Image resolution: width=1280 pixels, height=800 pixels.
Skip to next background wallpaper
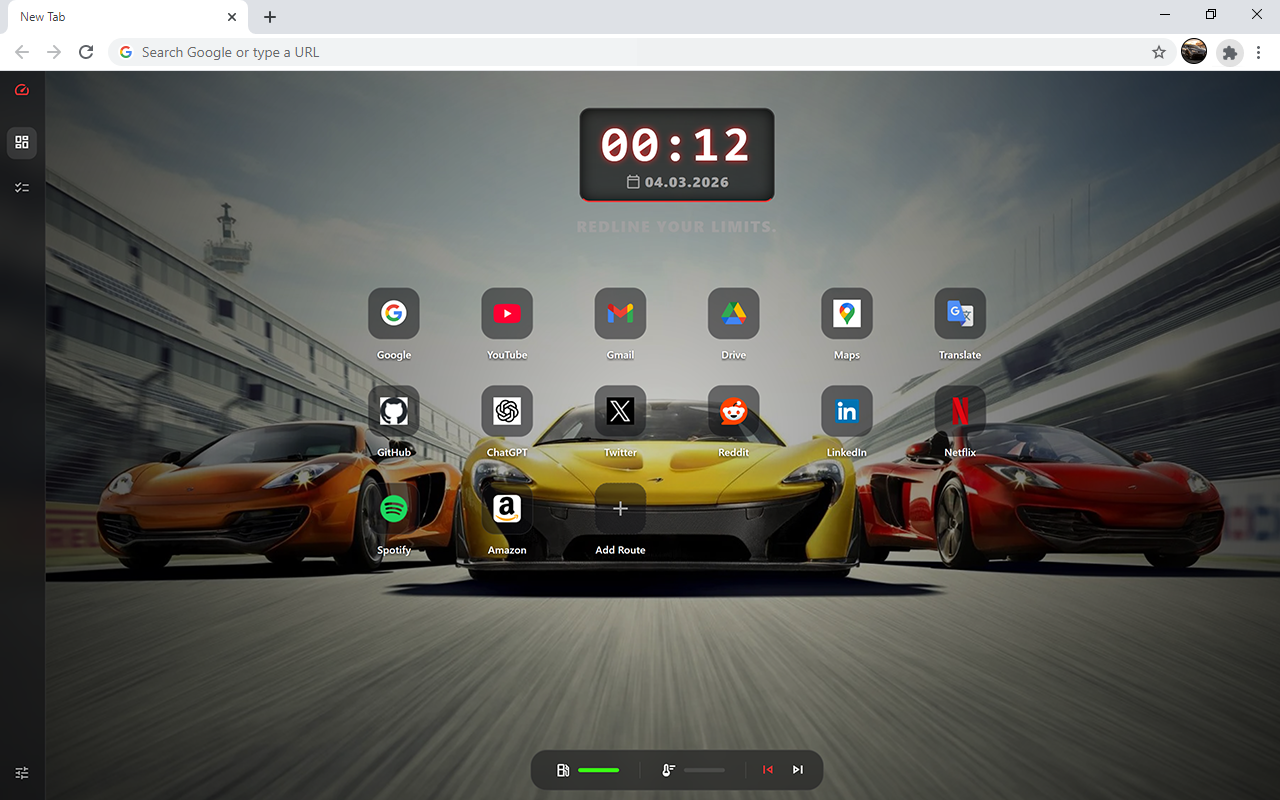tap(798, 770)
